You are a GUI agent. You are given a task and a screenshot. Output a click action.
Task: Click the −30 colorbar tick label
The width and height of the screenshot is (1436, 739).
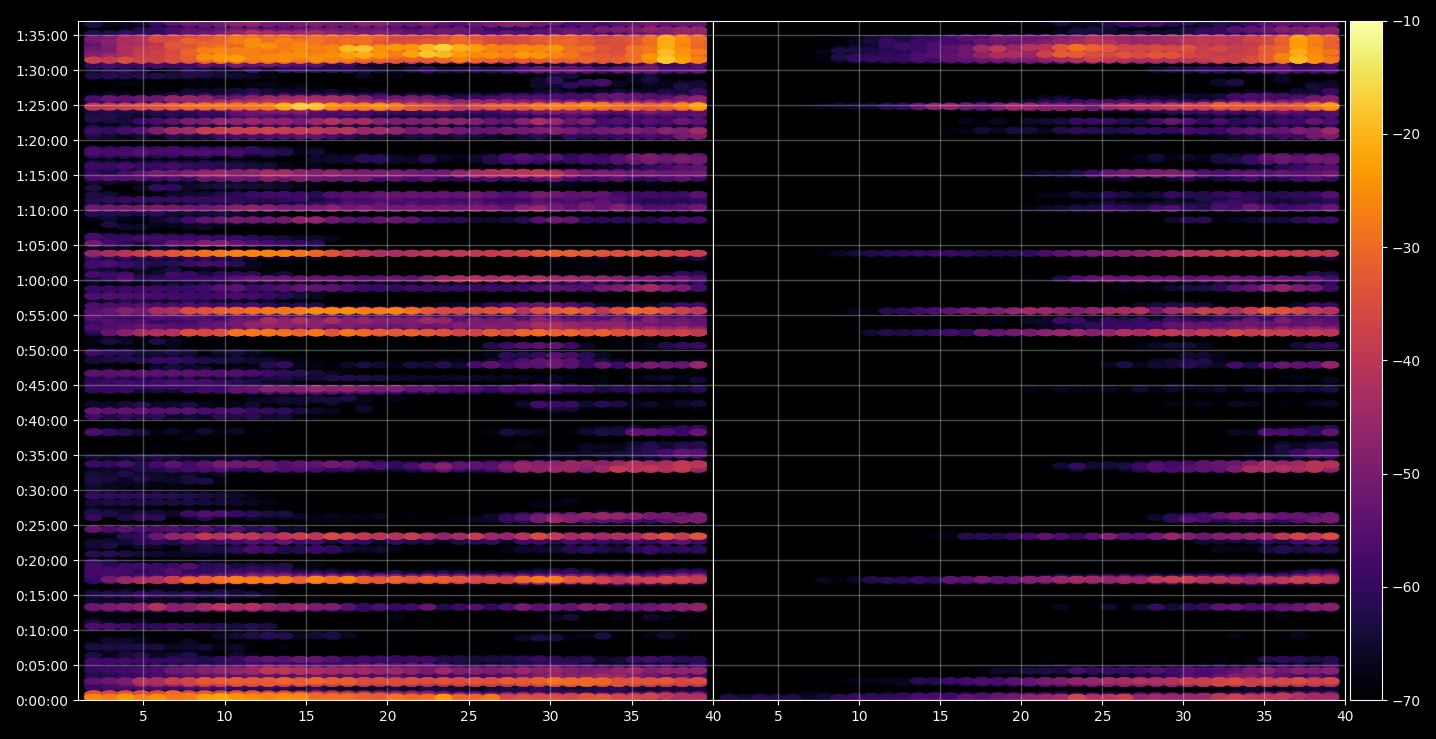(1406, 248)
